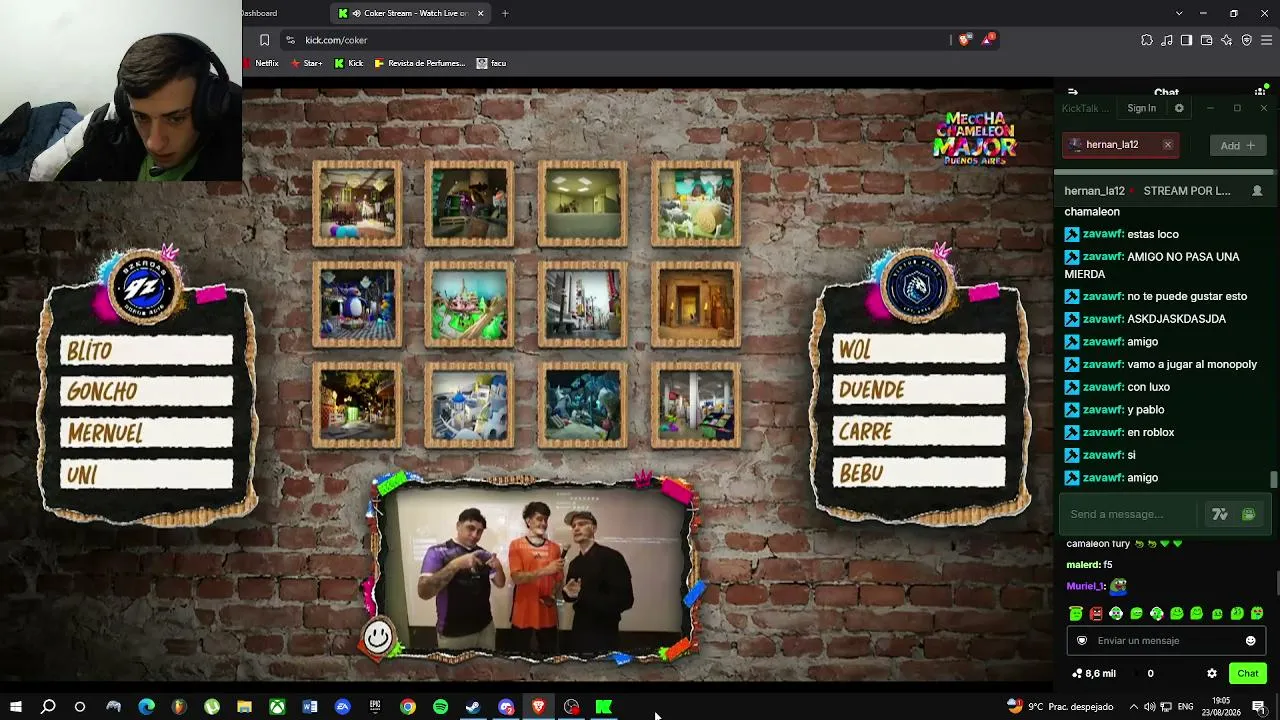Open the ENG input language menu
This screenshot has height=720, width=1280.
click(1187, 707)
